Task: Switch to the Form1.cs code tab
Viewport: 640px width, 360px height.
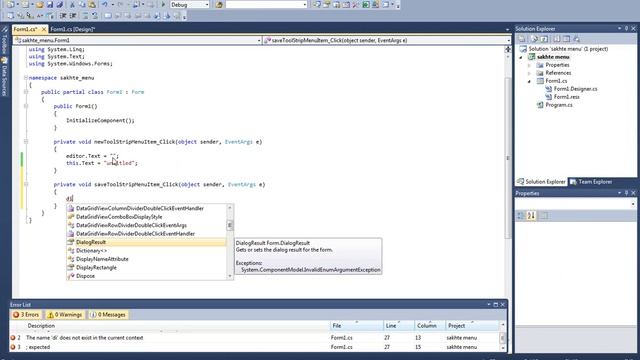Action: (25, 29)
